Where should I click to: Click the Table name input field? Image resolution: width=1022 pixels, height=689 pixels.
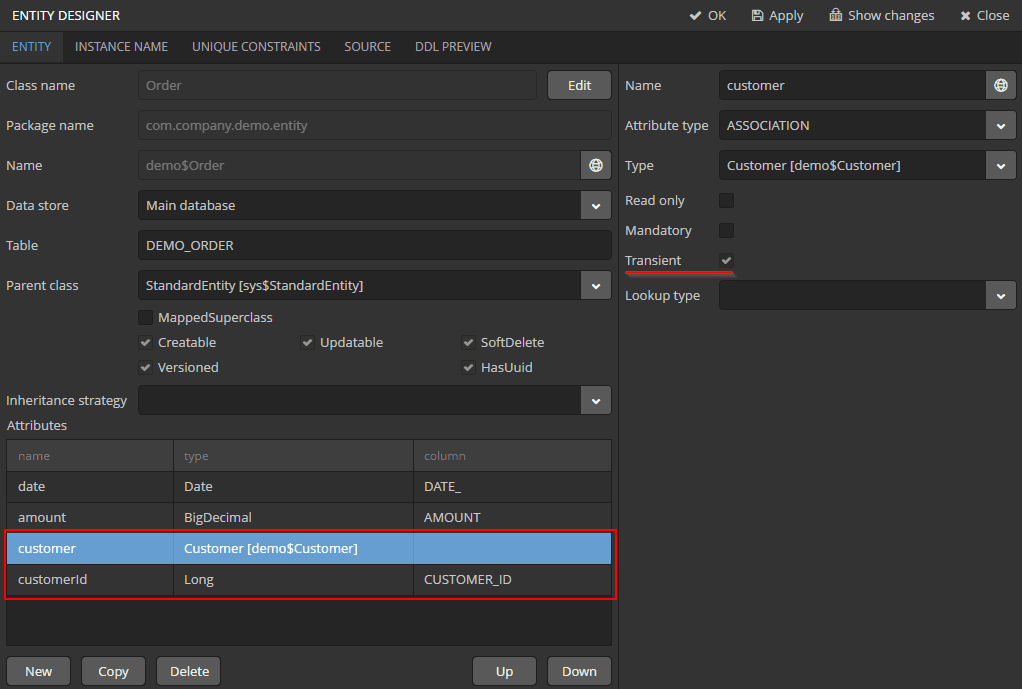(373, 246)
